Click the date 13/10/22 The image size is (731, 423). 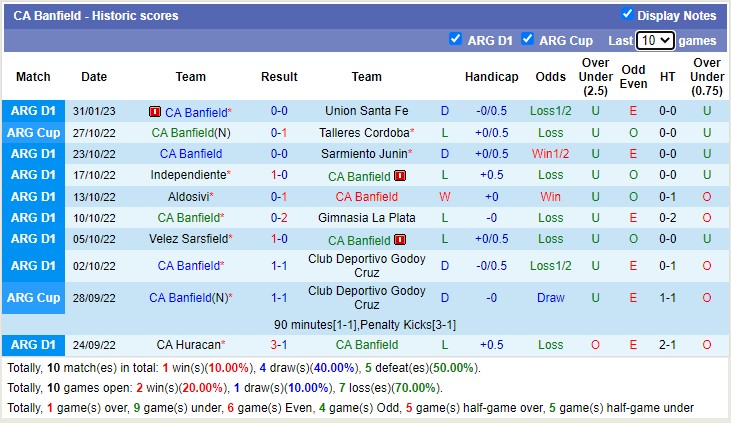[x=94, y=197]
